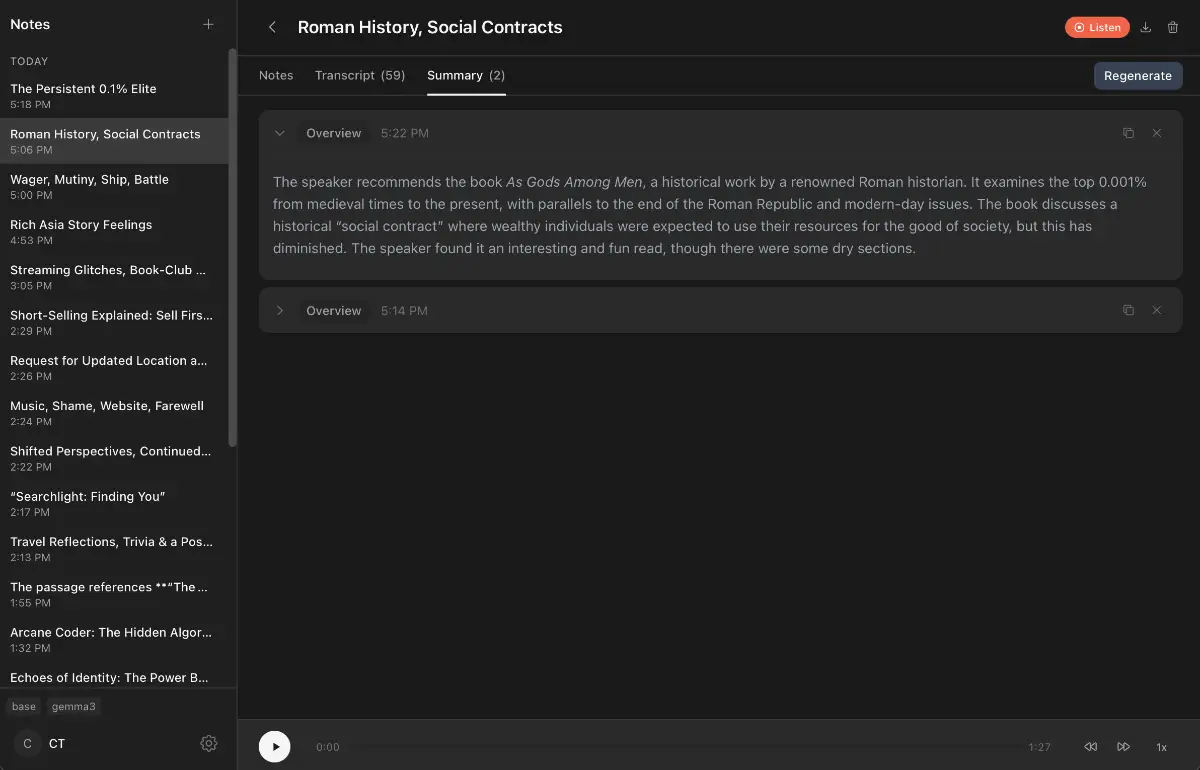Viewport: 1200px width, 770px height.
Task: Click the plus icon to add new note
Action: coord(208,24)
